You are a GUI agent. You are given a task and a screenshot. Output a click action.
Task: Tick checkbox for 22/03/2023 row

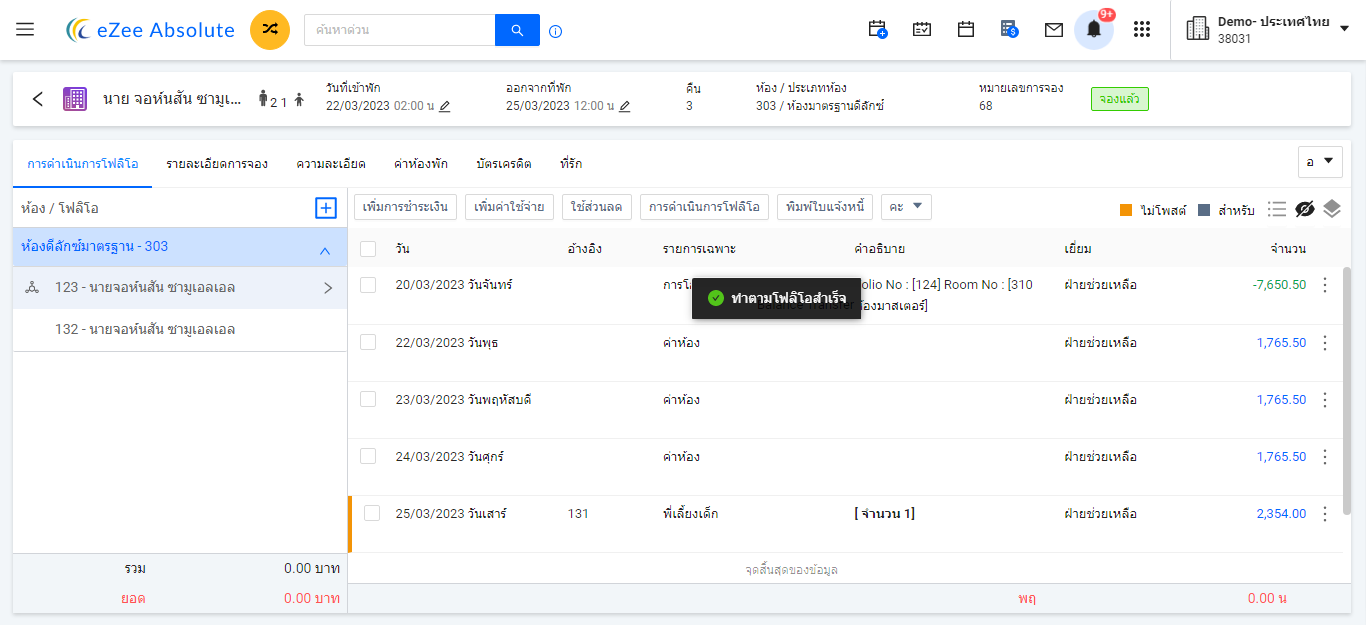368,342
